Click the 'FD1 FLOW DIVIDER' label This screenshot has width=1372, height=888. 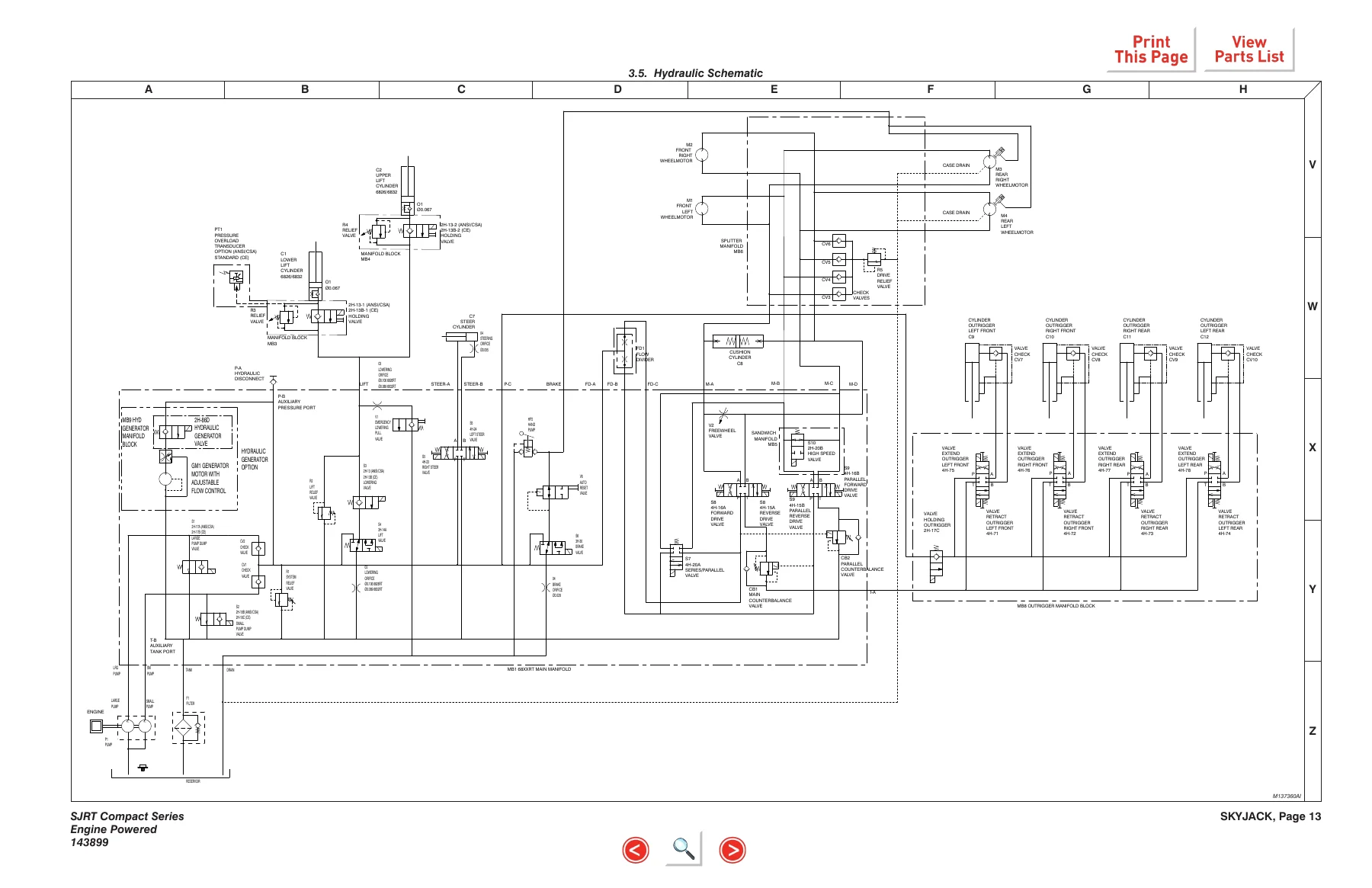tap(644, 354)
